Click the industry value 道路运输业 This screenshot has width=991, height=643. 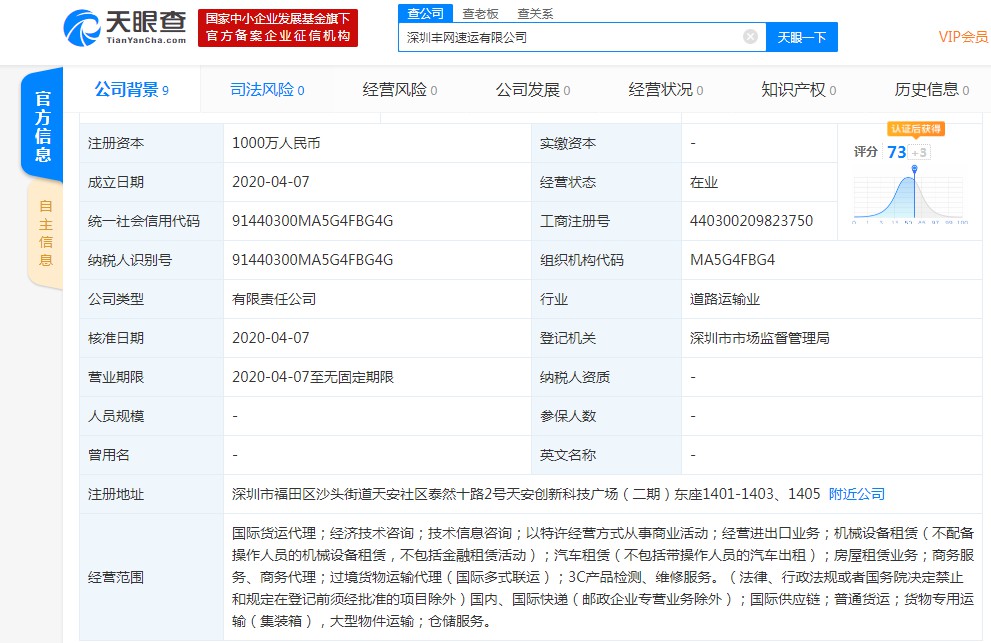725,299
